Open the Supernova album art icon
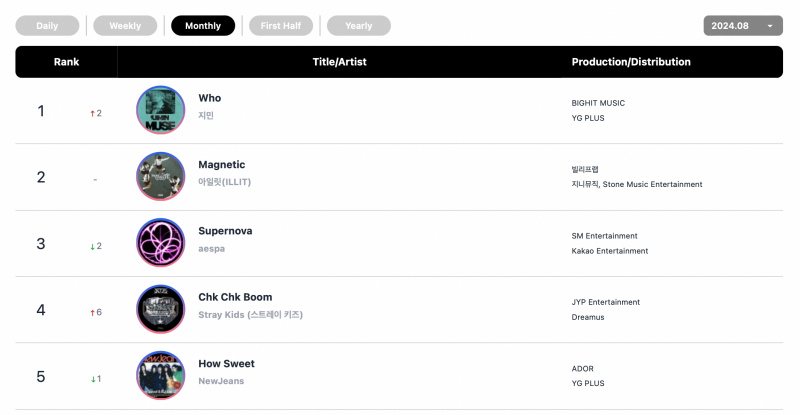Screen dimensions: 800x415 (x=161, y=242)
